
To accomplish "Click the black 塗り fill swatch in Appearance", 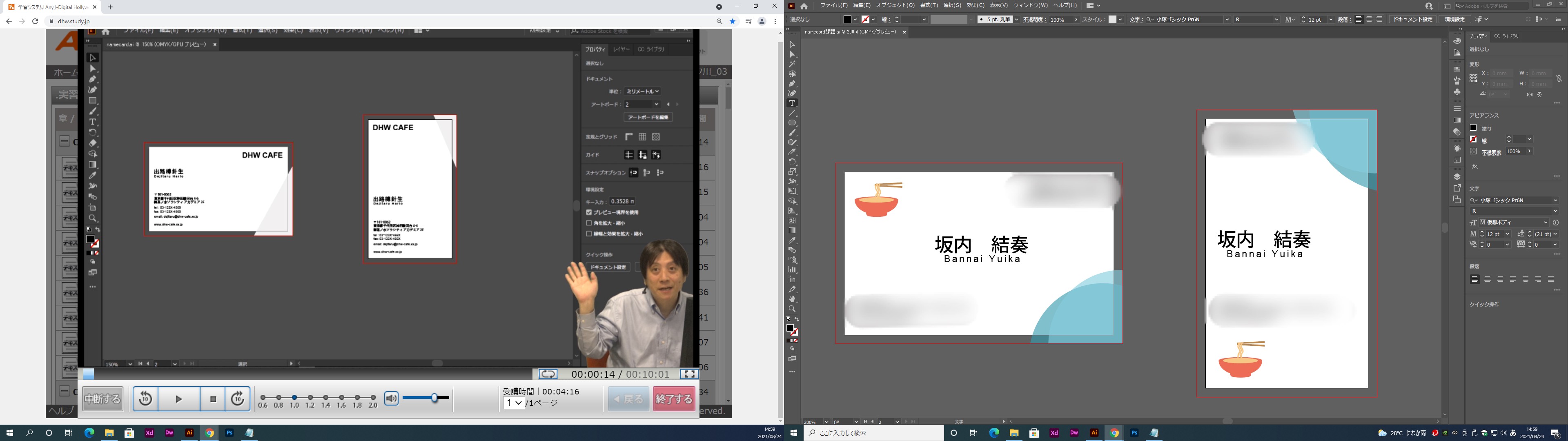I will [1473, 128].
